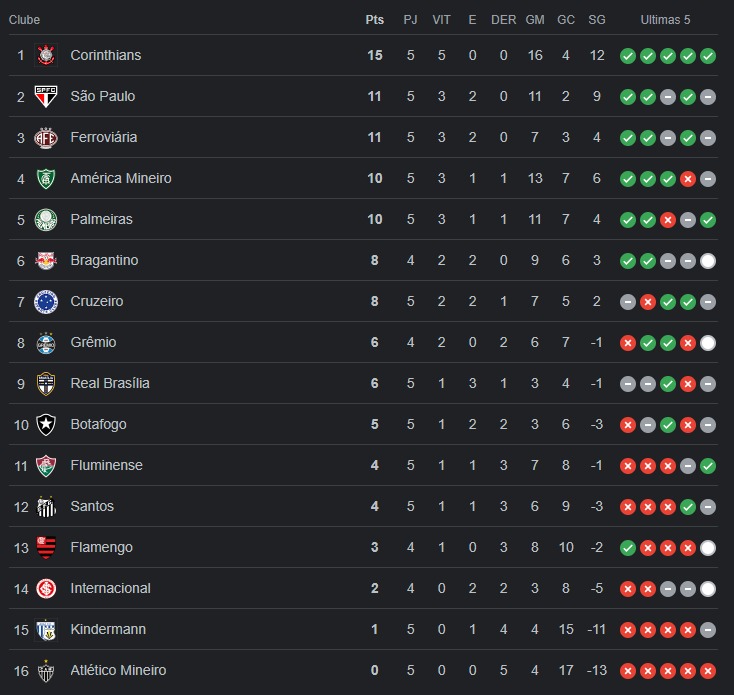Click the São Paulo shield logo
734x695 pixels.
(46, 96)
